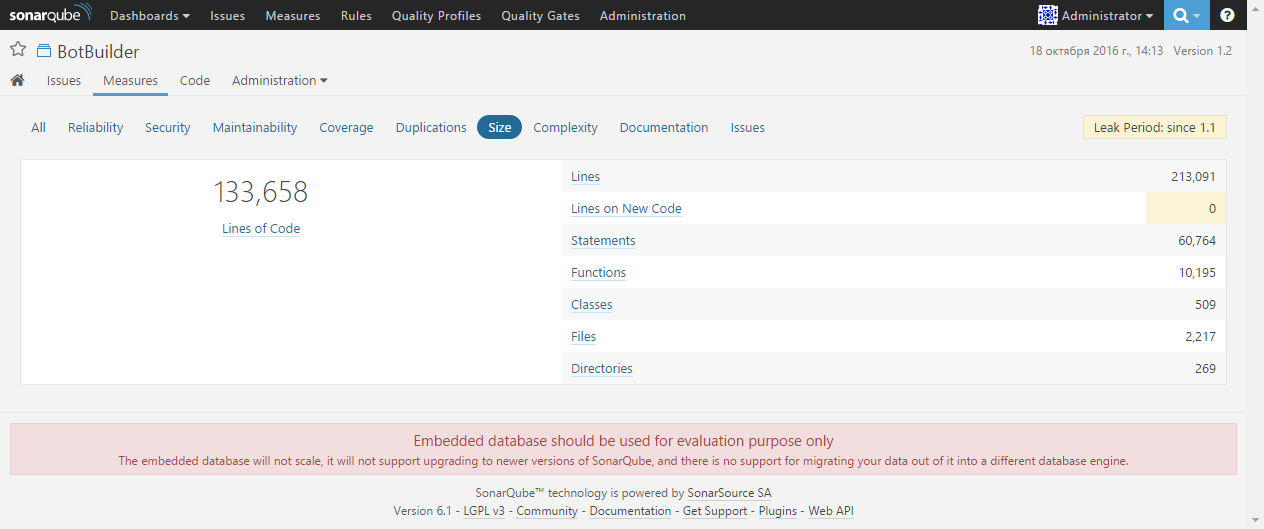Click the embedded database warning heading
1264x529 pixels.
click(623, 441)
